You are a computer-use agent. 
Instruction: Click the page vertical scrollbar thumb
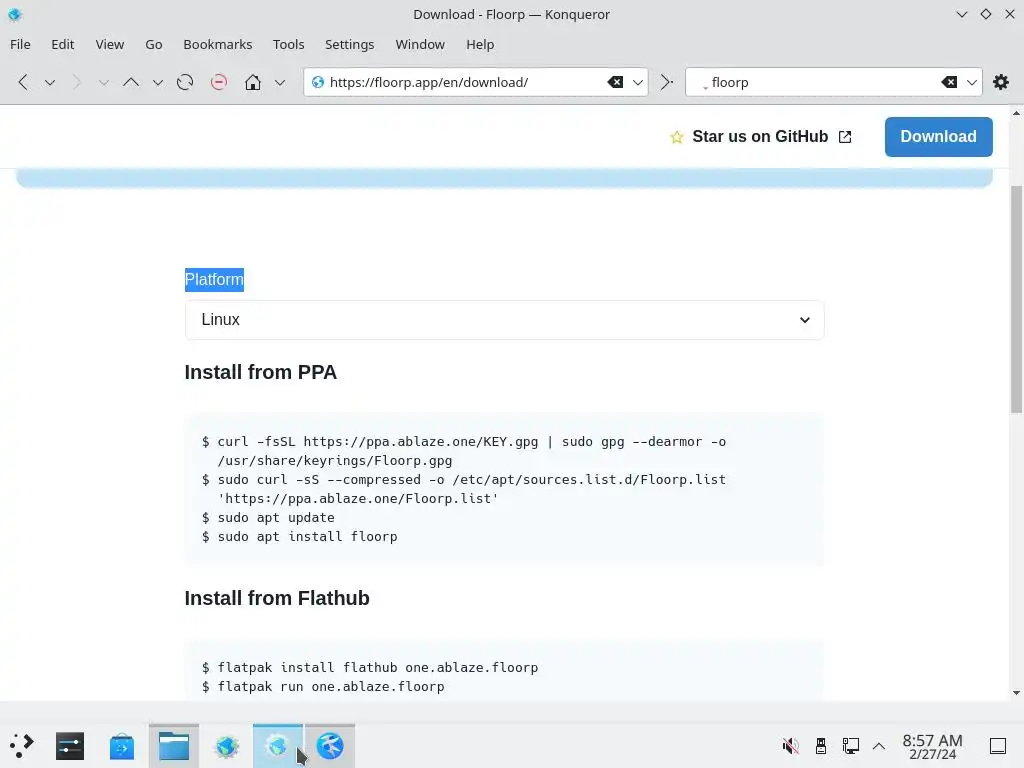pyautogui.click(x=1016, y=299)
